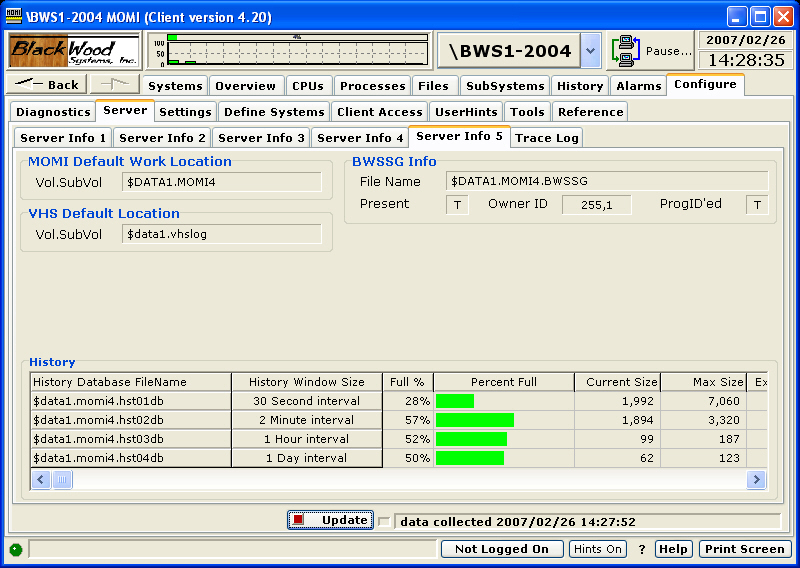This screenshot has height=568, width=800.
Task: Switch to the Diagnostics sub-tab
Action: point(53,112)
